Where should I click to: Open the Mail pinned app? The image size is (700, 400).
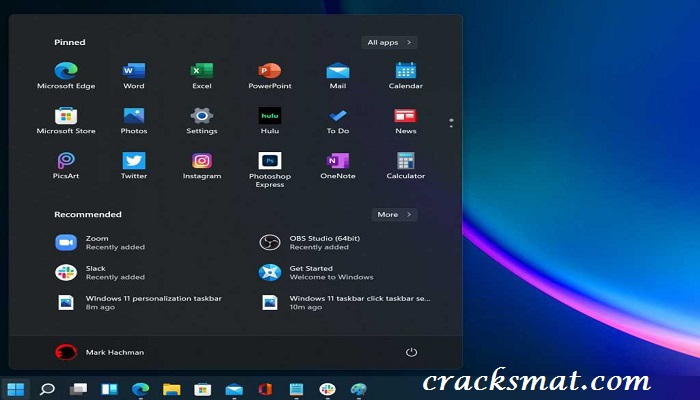click(x=338, y=75)
